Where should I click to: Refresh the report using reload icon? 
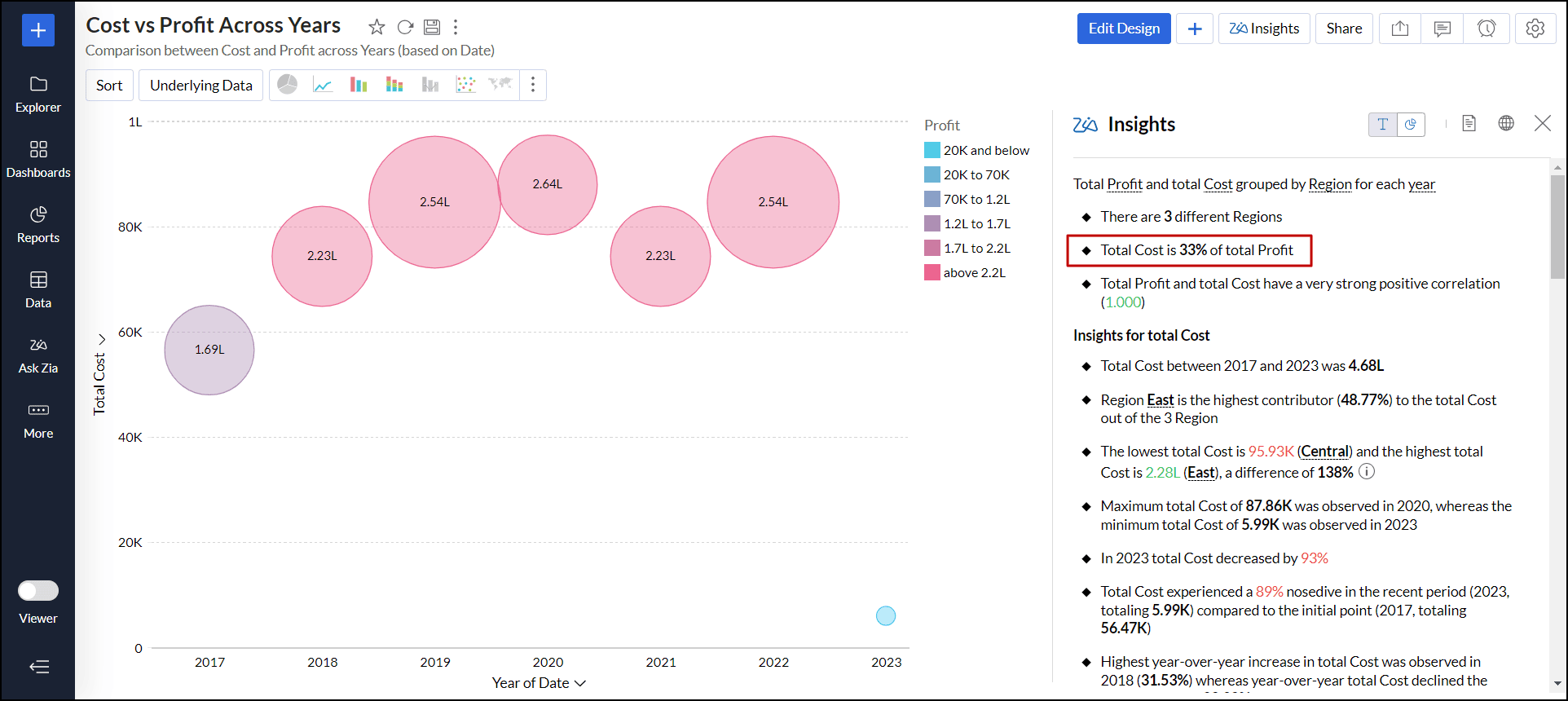(x=405, y=27)
